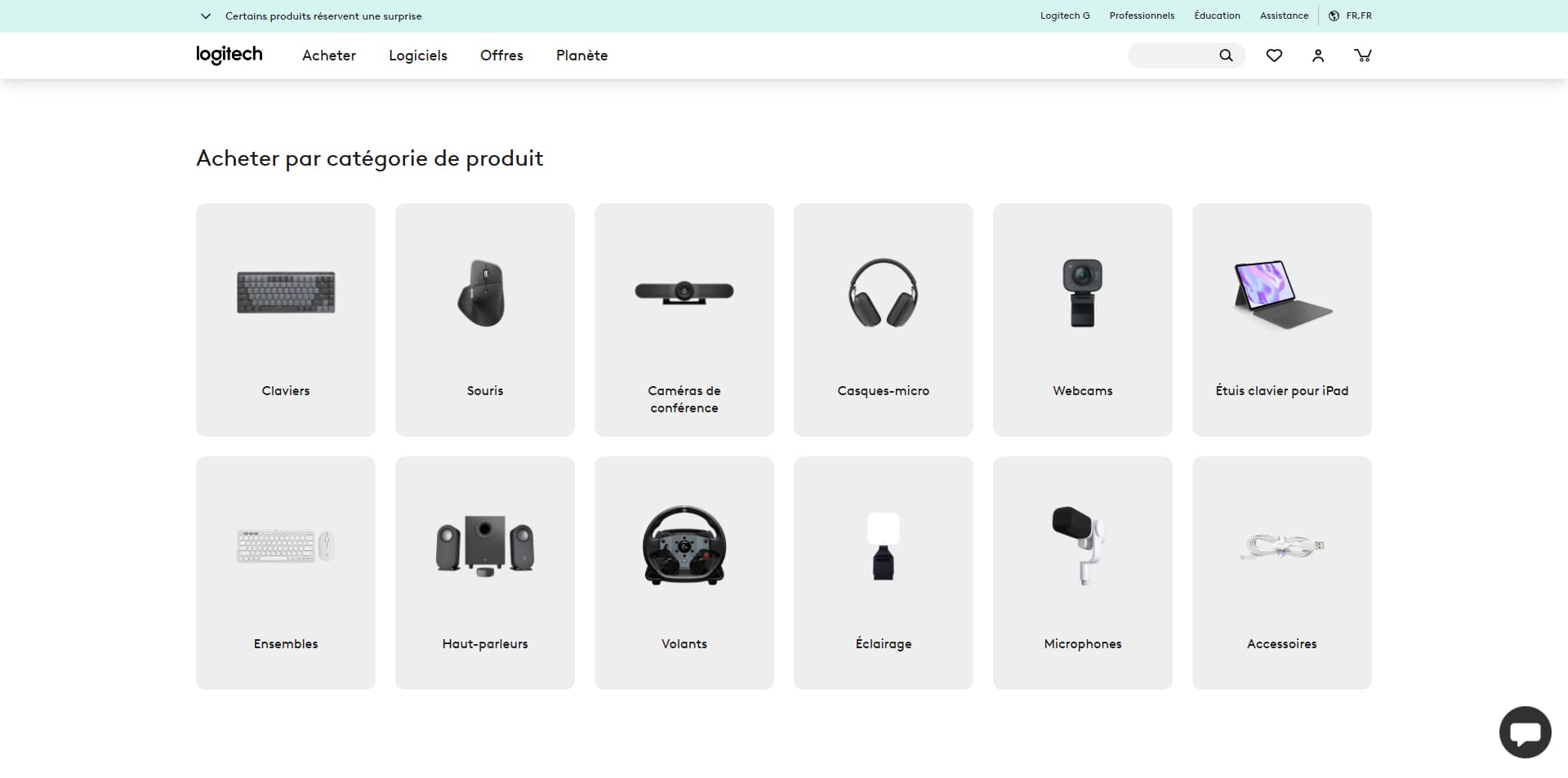Open the Logiciels menu

[418, 56]
